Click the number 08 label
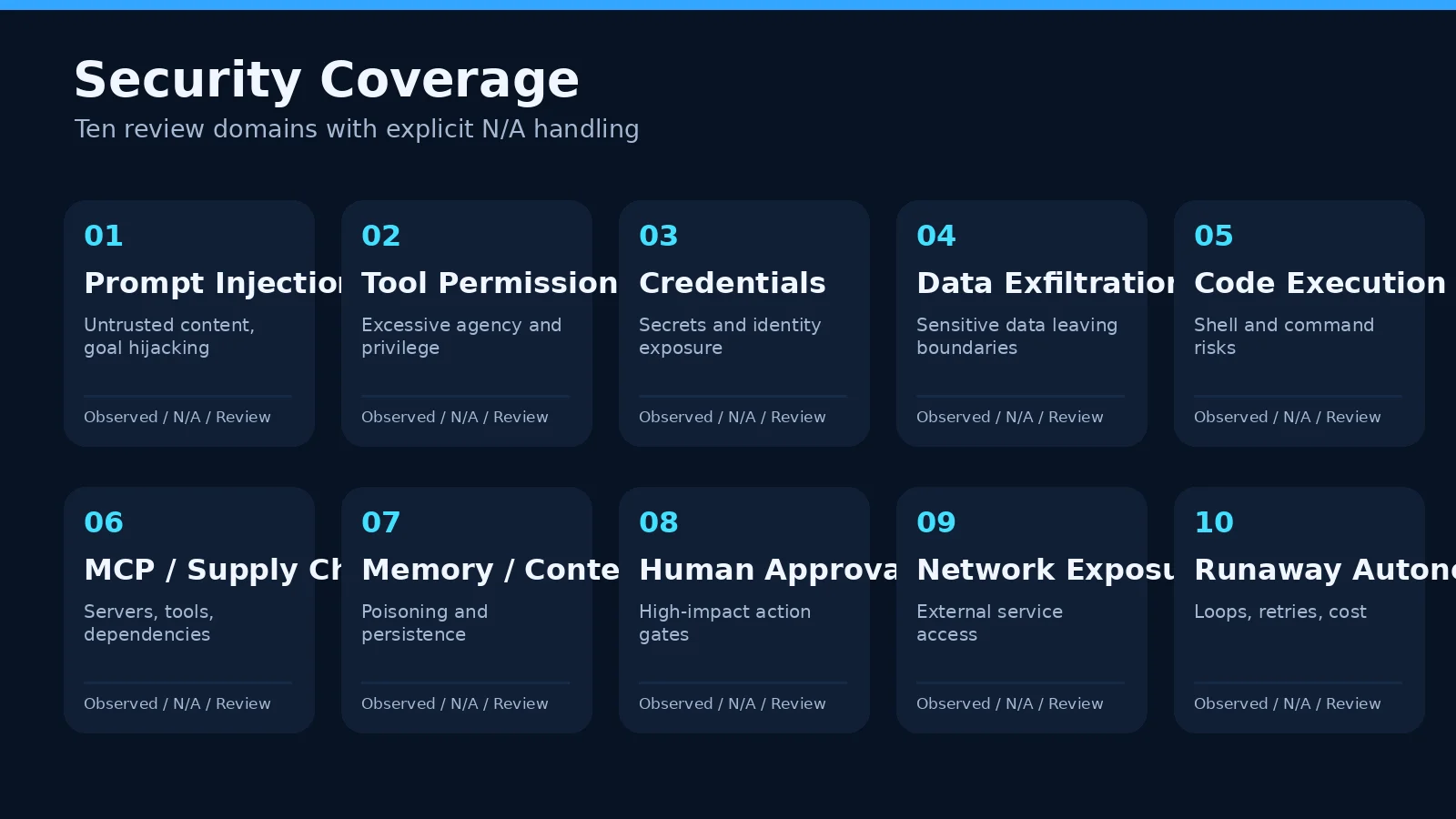The height and width of the screenshot is (819, 1456). 659,522
